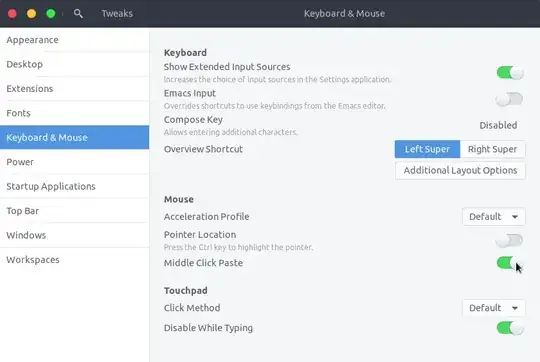The image size is (540, 362).
Task: Open the Top Bar settings
Action: coord(74,211)
